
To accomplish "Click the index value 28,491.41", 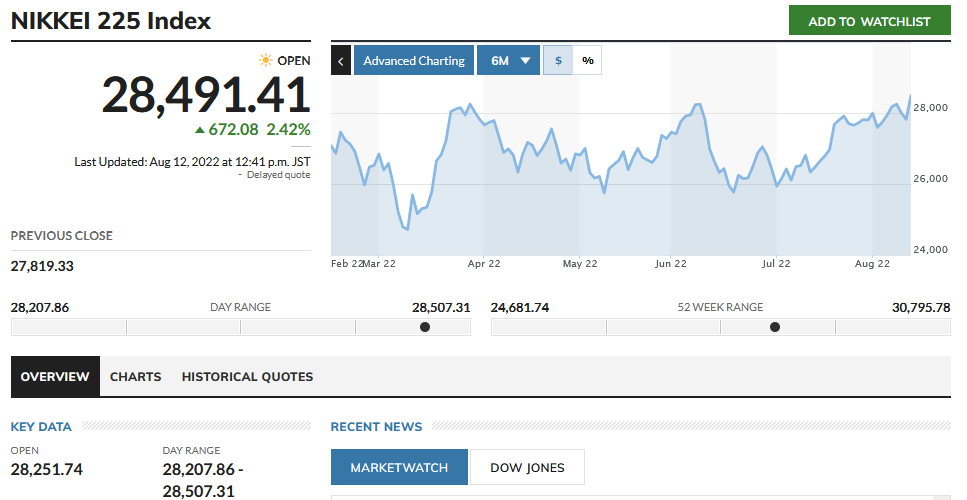I will (206, 95).
